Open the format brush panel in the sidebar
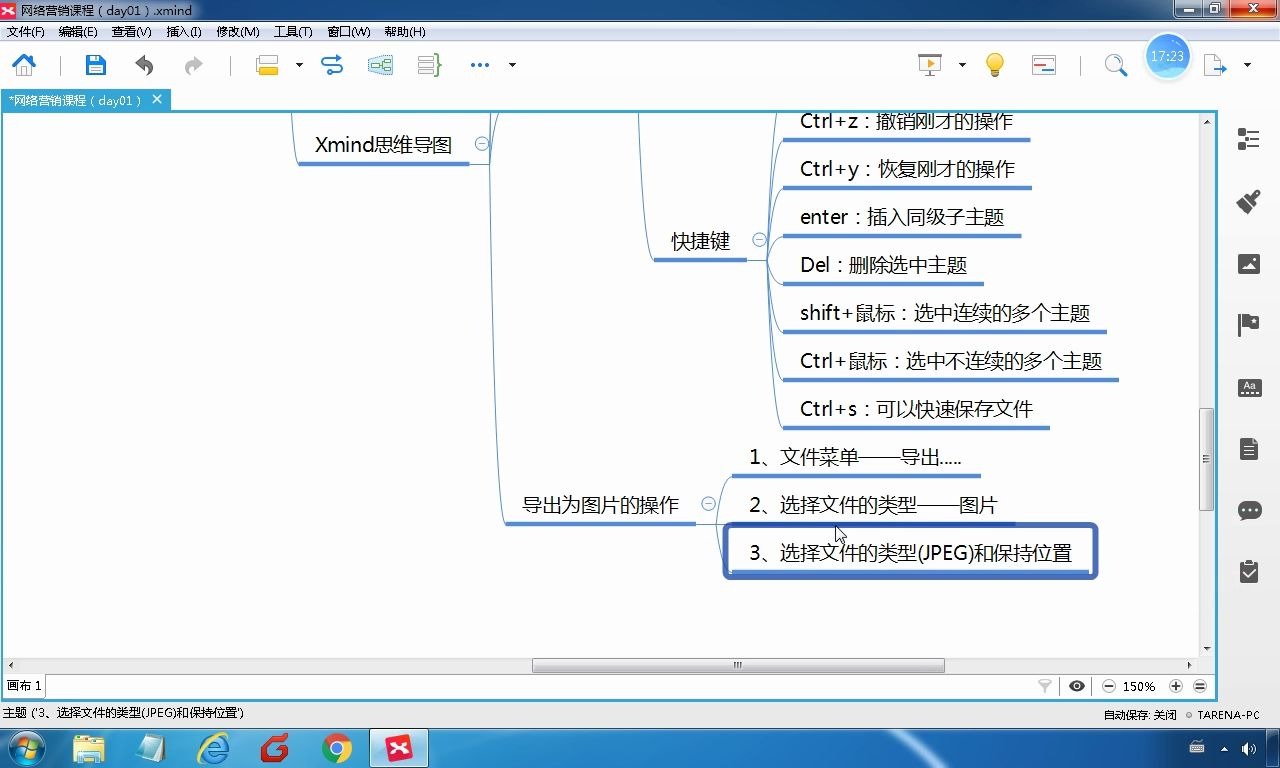Viewport: 1280px width, 768px height. point(1248,201)
